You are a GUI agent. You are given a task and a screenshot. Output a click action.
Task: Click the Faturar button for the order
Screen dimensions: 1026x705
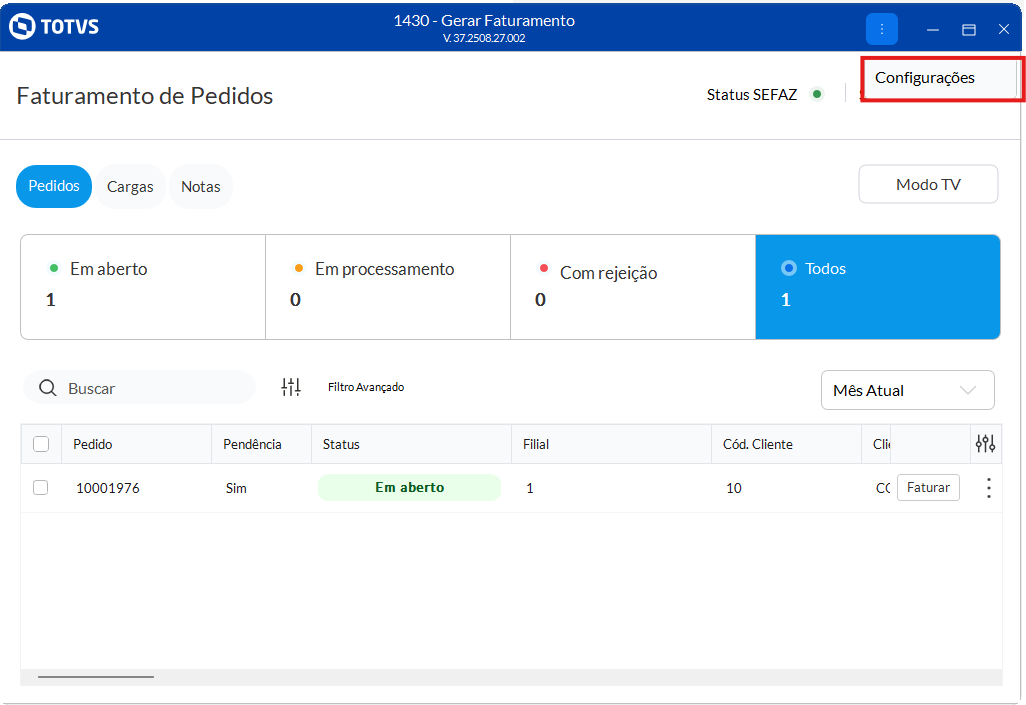[x=928, y=488]
